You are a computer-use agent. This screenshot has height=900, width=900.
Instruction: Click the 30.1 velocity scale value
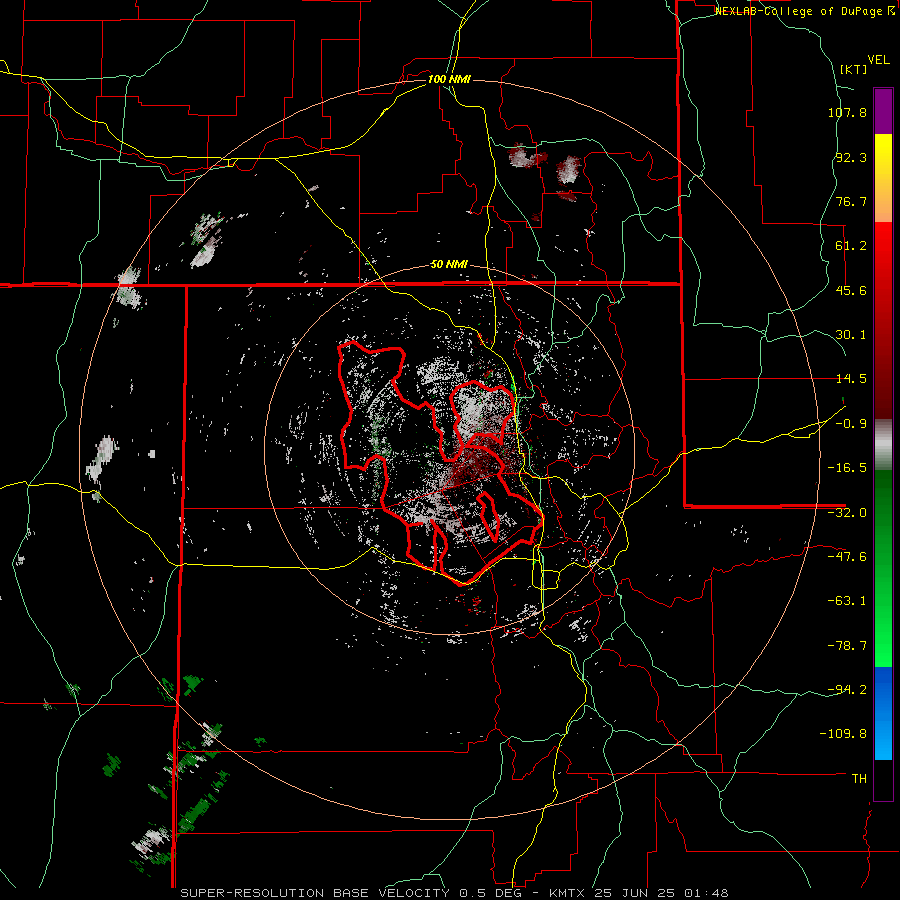click(x=851, y=335)
